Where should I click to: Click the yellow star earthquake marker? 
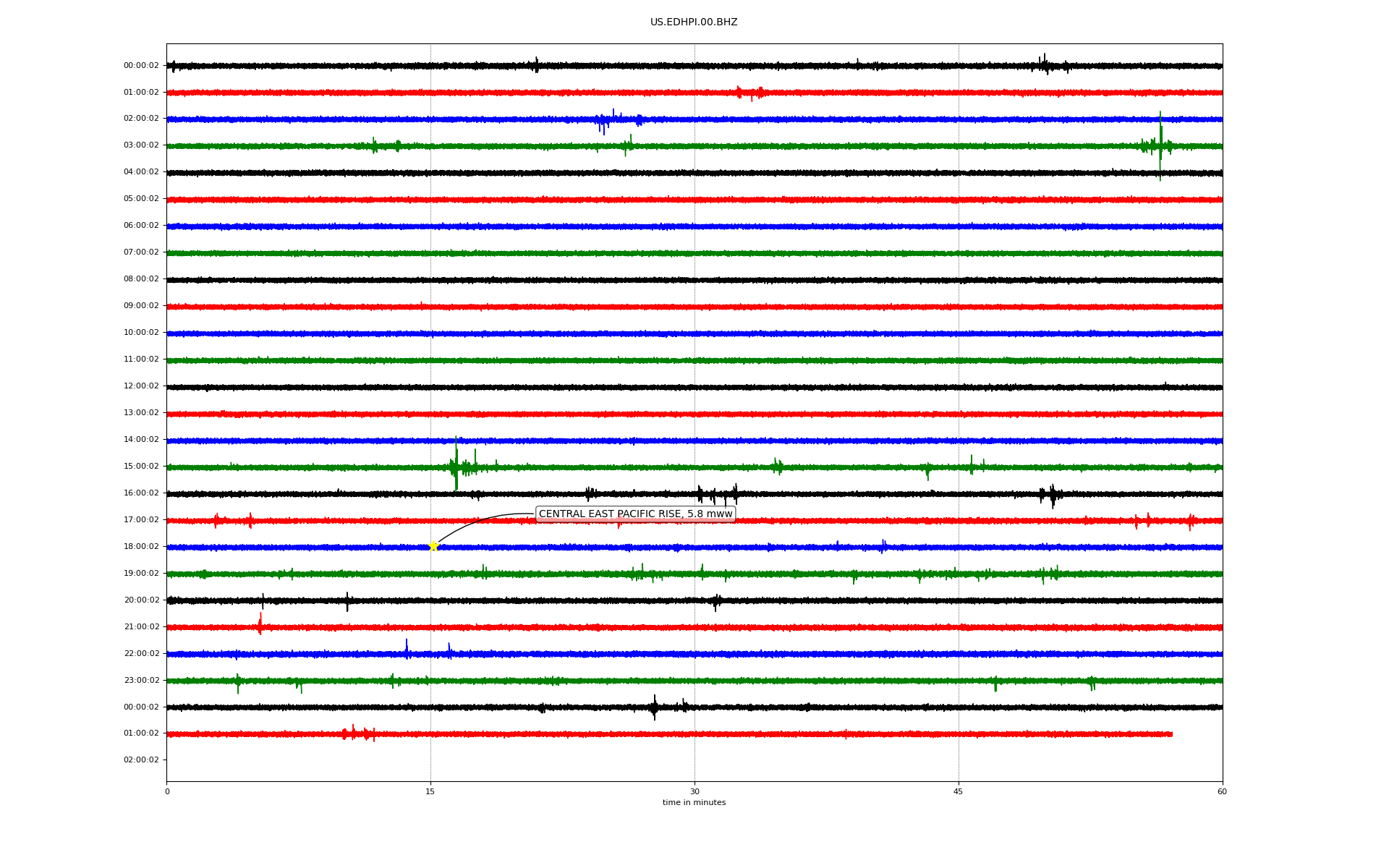[433, 546]
